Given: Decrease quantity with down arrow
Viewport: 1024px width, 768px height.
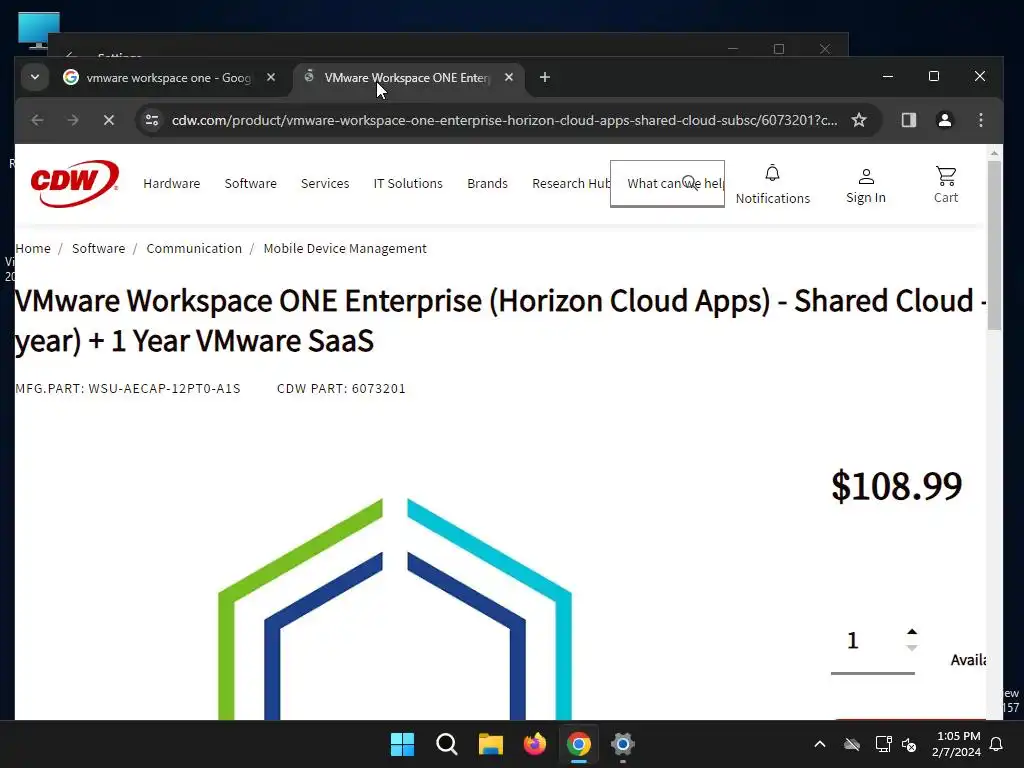Looking at the screenshot, I should click(912, 648).
